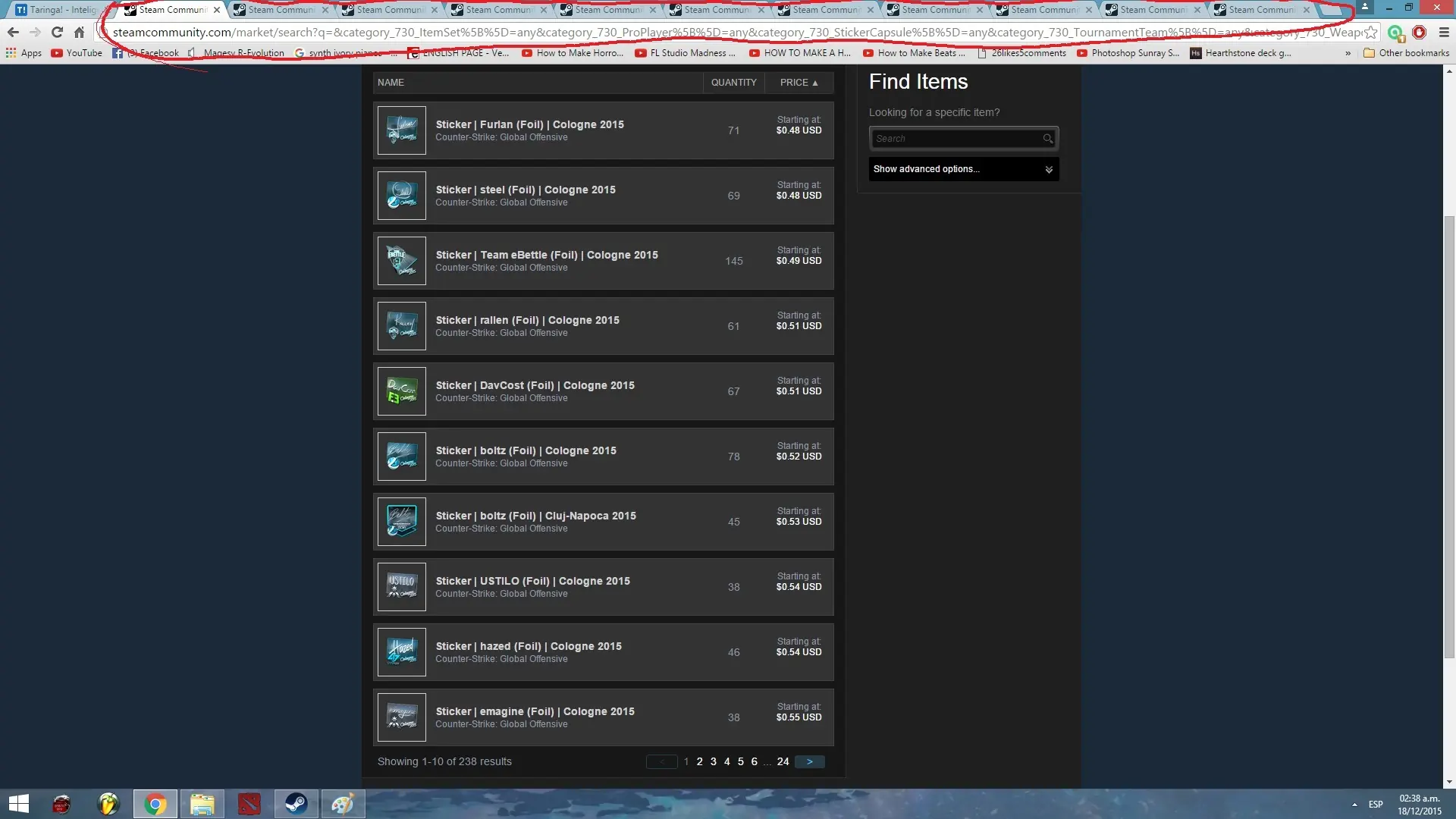The image size is (1456, 819).
Task: Open FL Studio from the taskbar
Action: pyautogui.click(x=108, y=804)
